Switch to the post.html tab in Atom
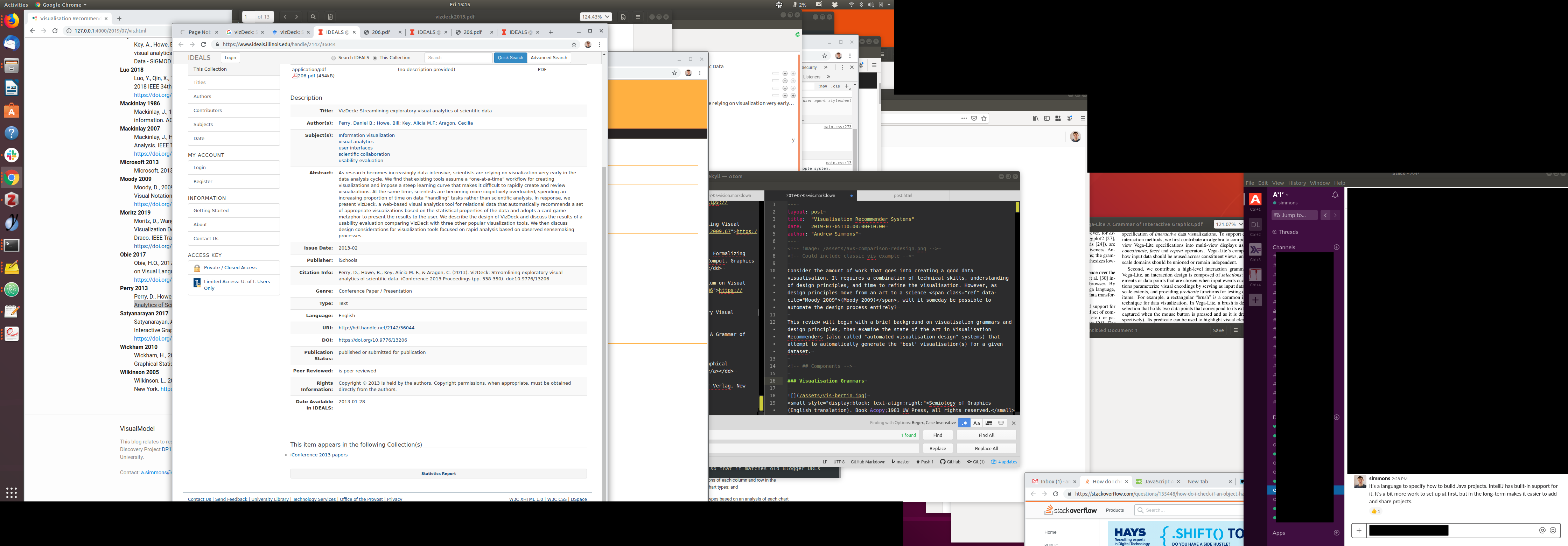 [903, 195]
